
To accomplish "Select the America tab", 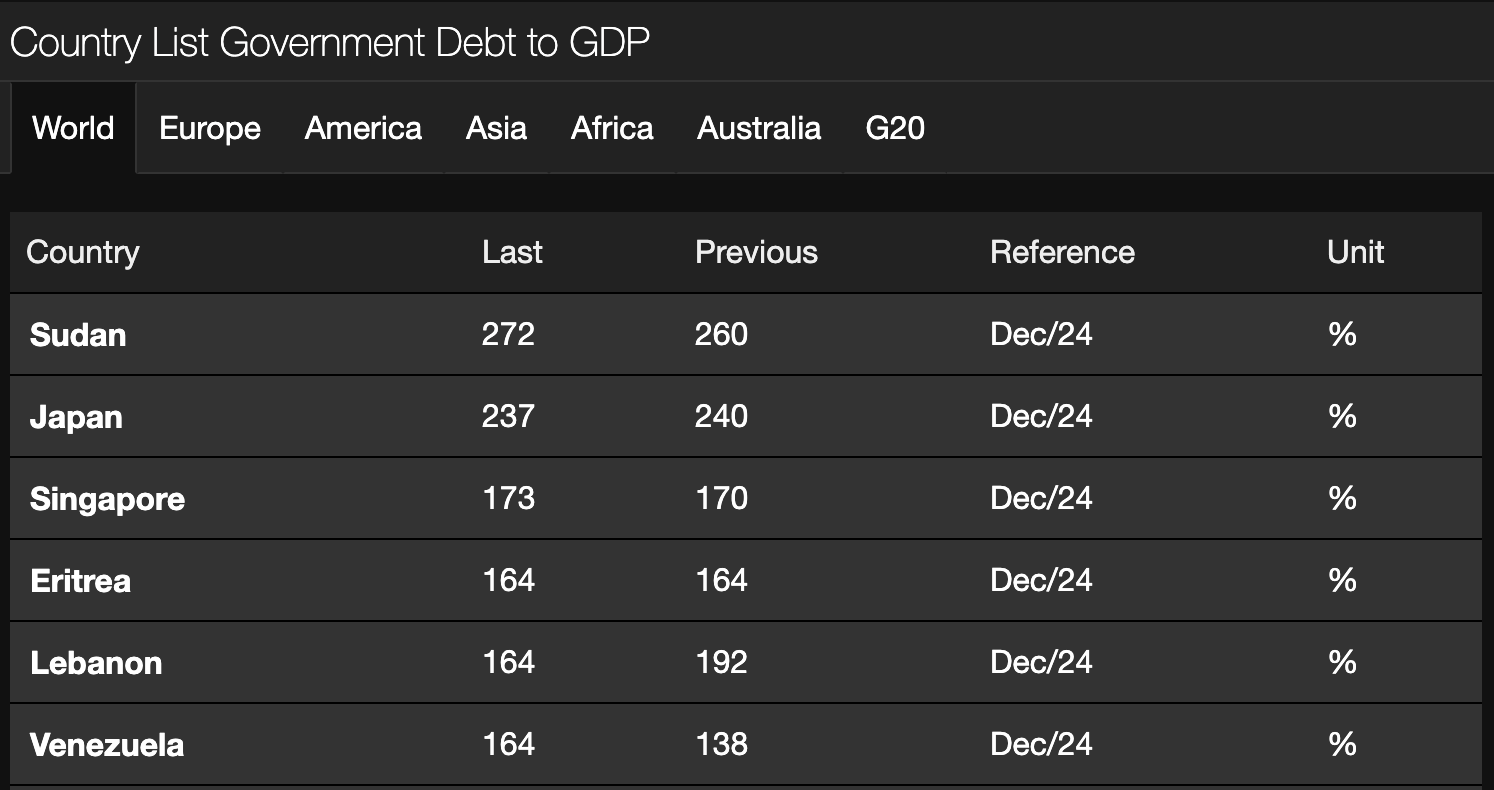I will coord(363,128).
